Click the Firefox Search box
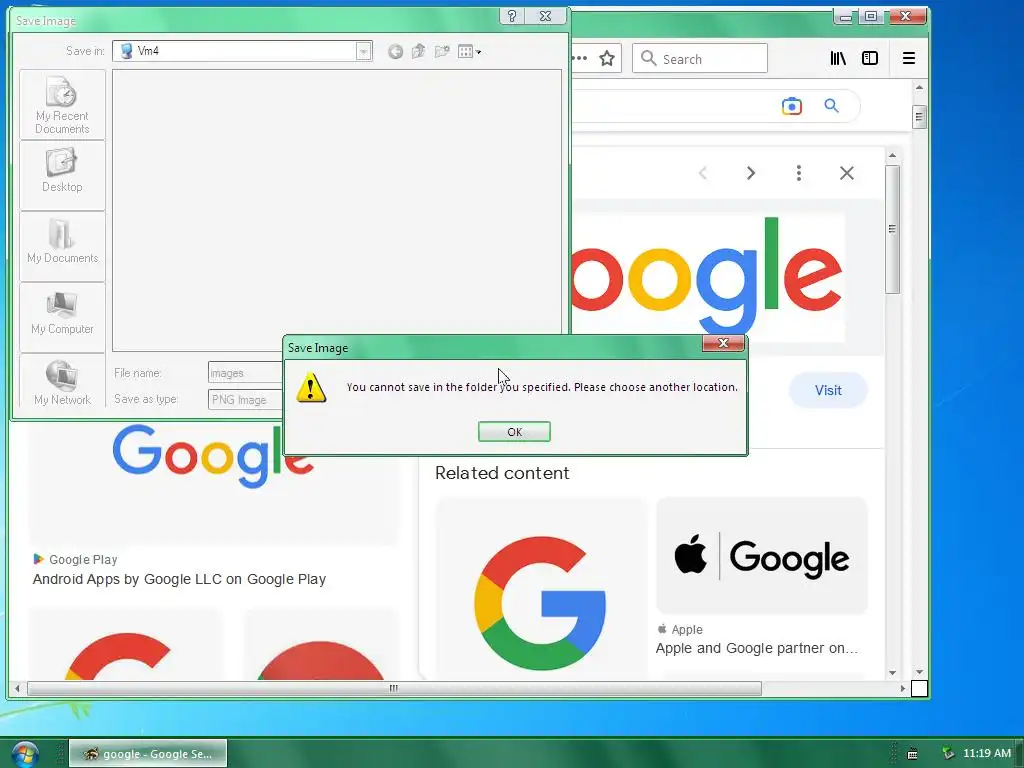The height and width of the screenshot is (768, 1024). coord(699,58)
